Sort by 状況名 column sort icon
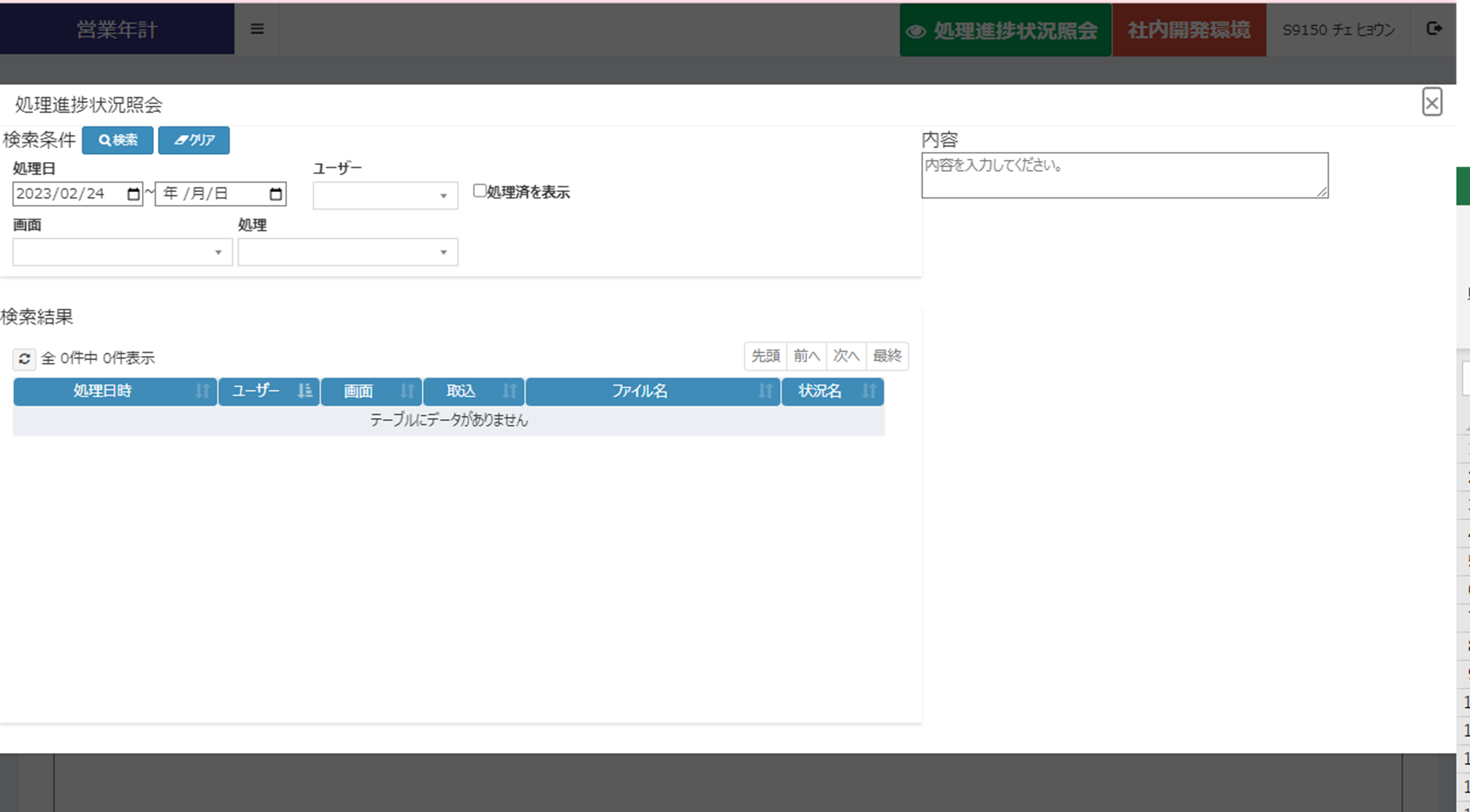The width and height of the screenshot is (1470, 812). tap(868, 391)
